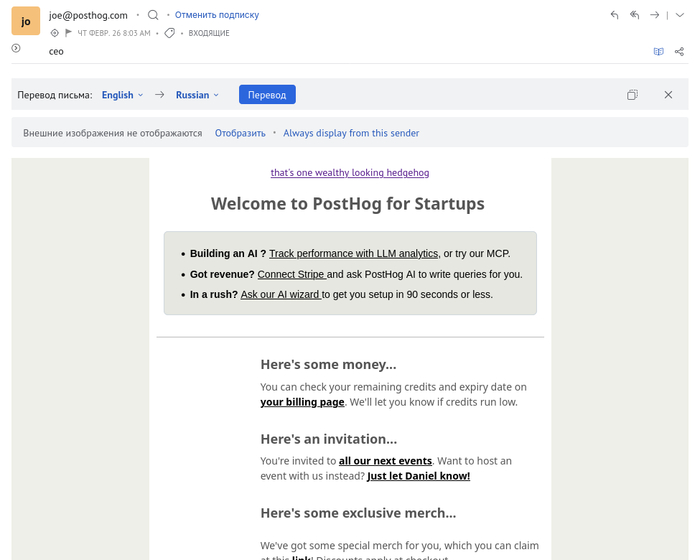This screenshot has width=700, height=560.
Task: Toggle the flag on this message
Action: [68, 33]
